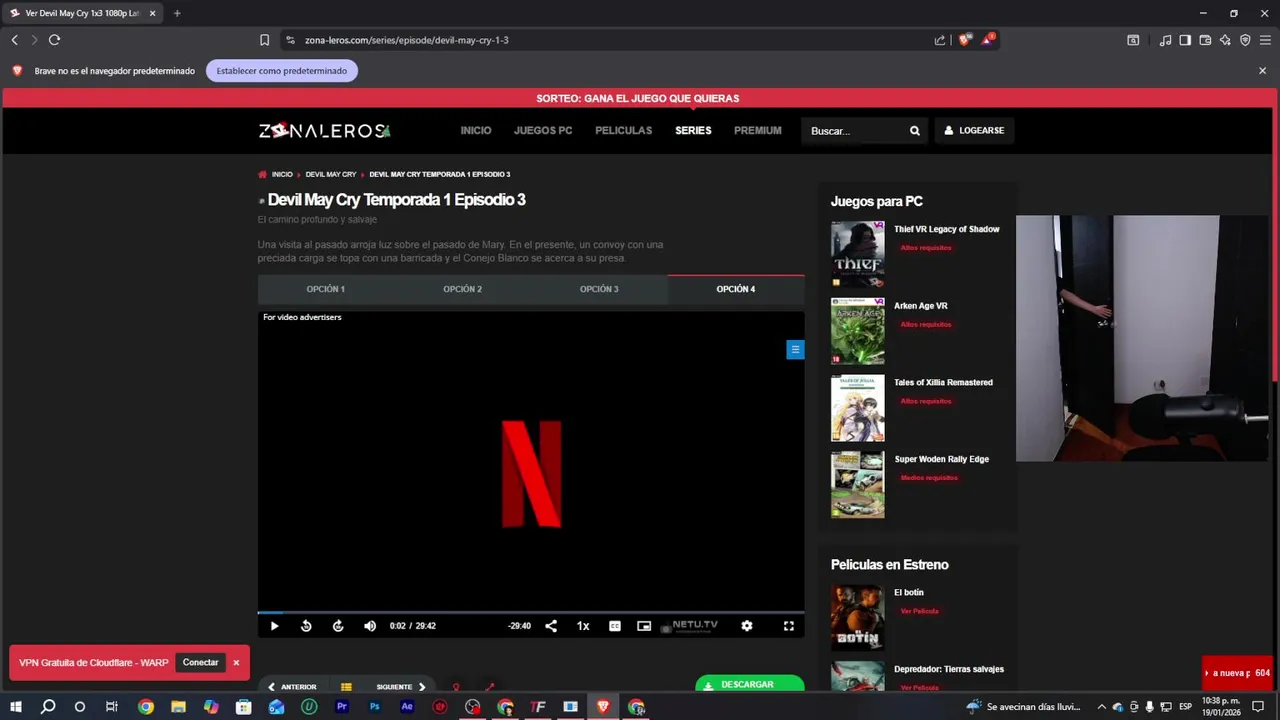Open the PREMIUM menu item

coord(758,131)
